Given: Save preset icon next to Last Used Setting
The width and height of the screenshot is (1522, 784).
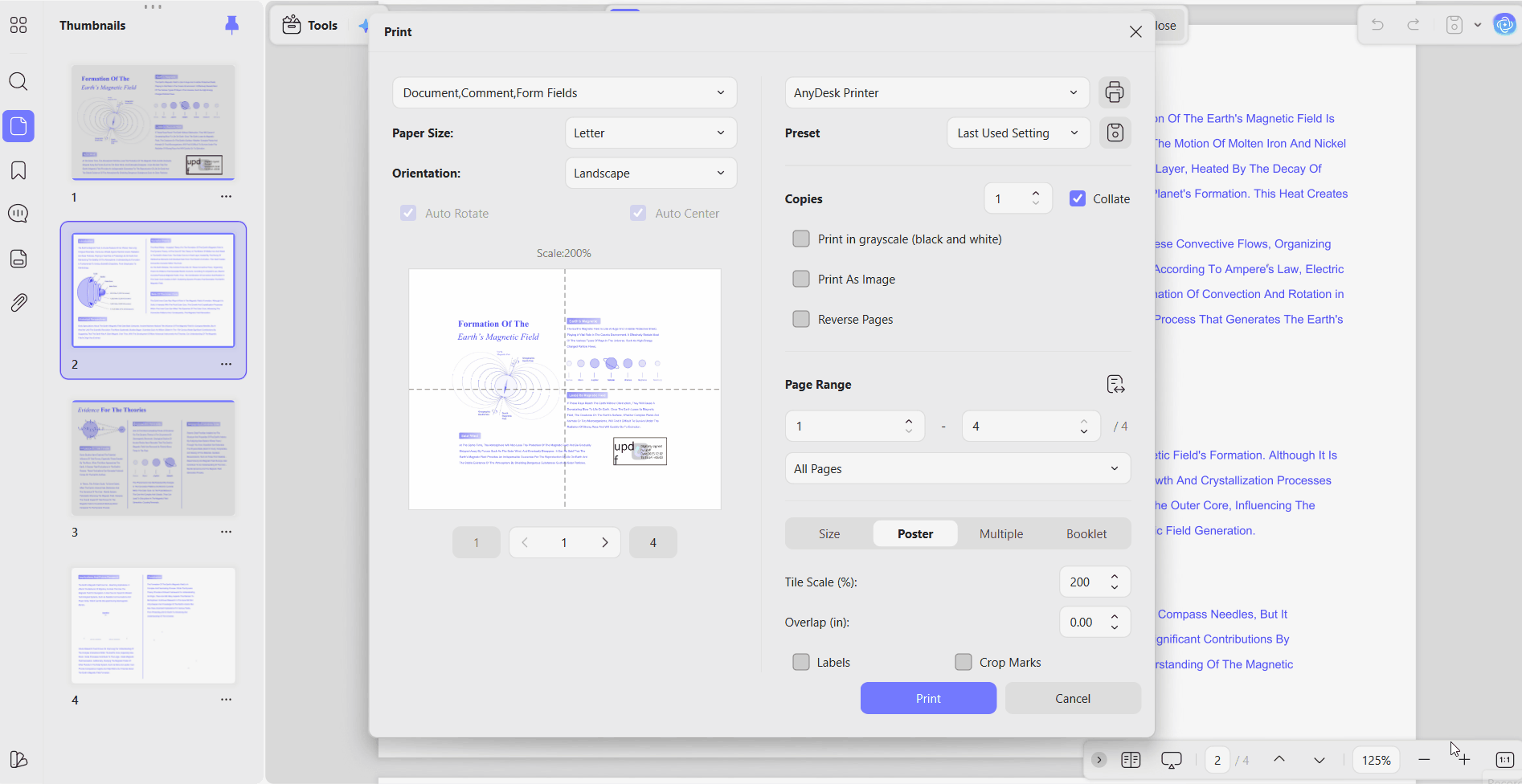Looking at the screenshot, I should (1115, 133).
